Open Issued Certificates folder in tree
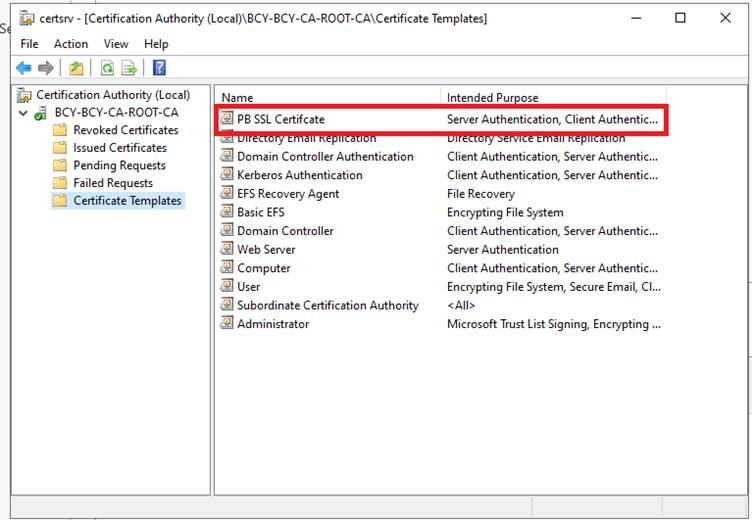The height and width of the screenshot is (520, 752). pyautogui.click(x=119, y=148)
